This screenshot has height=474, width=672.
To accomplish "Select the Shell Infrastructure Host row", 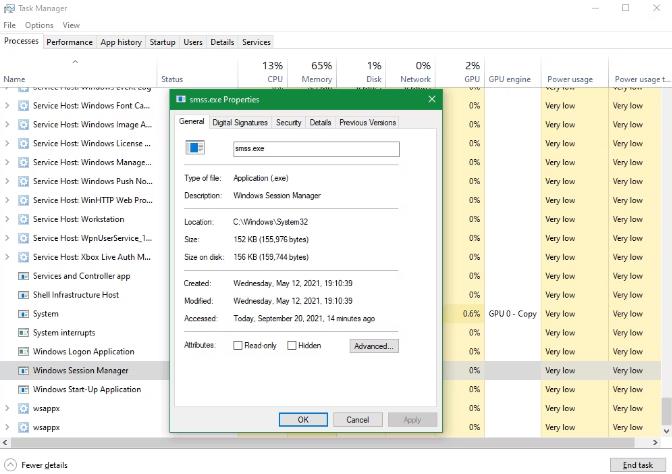I will coord(85,295).
